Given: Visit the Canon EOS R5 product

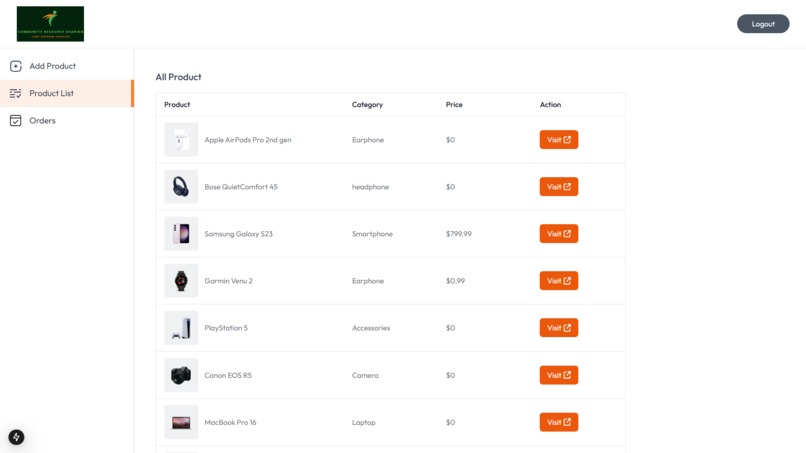Looking at the screenshot, I should pos(559,375).
